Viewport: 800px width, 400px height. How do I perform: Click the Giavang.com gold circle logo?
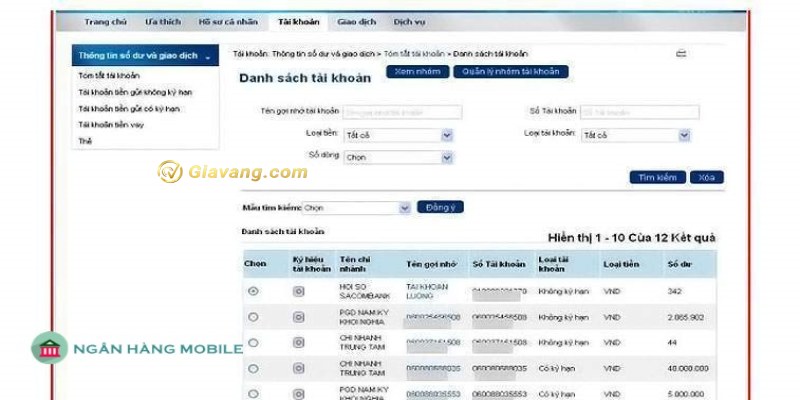[170, 172]
